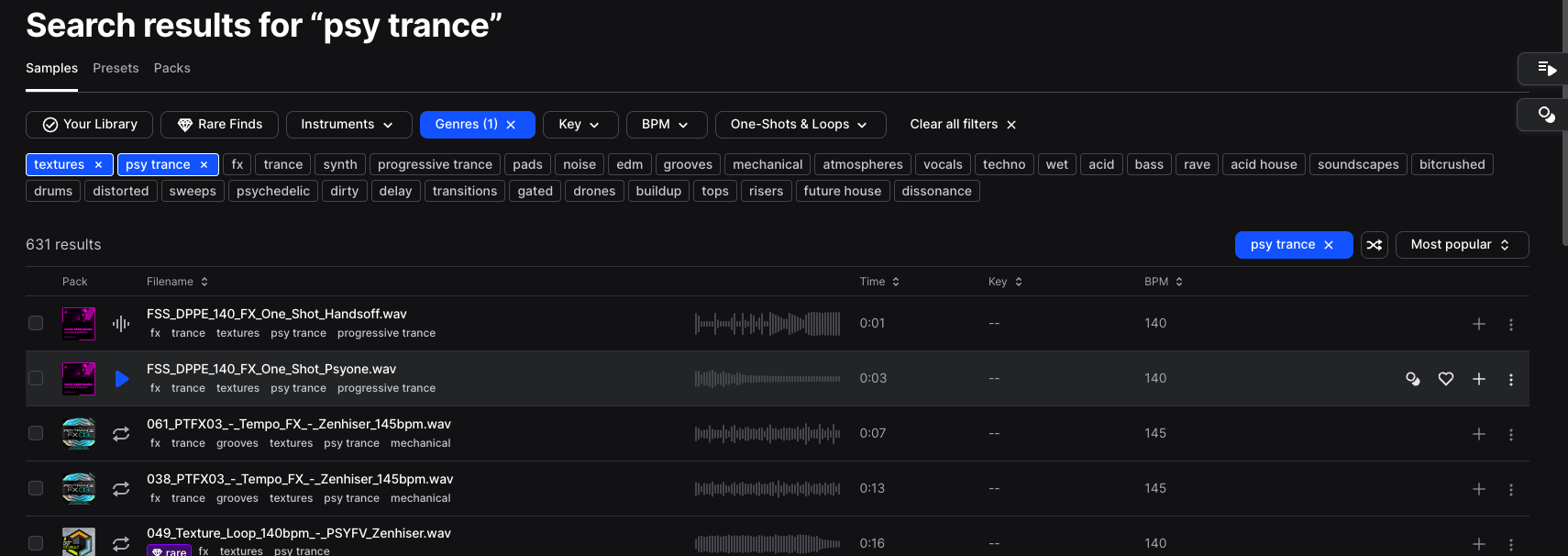Image resolution: width=1568 pixels, height=556 pixels.
Task: Expand the Instruments filter dropdown
Action: 349,125
